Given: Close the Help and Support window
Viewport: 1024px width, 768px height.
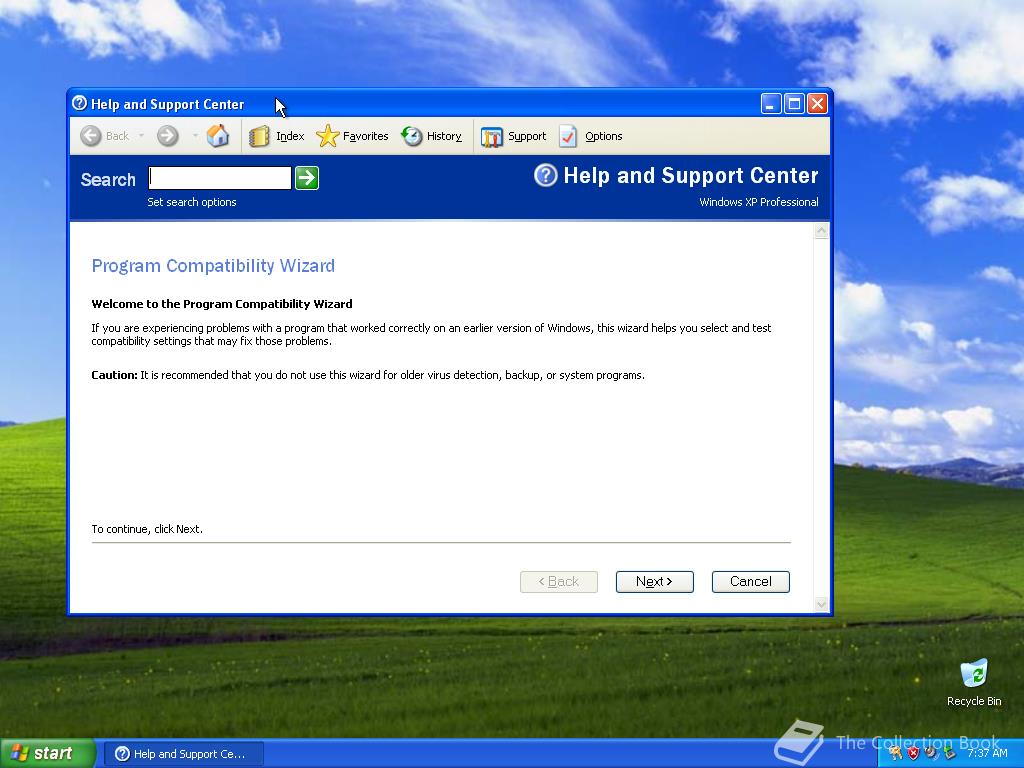Looking at the screenshot, I should 818,103.
